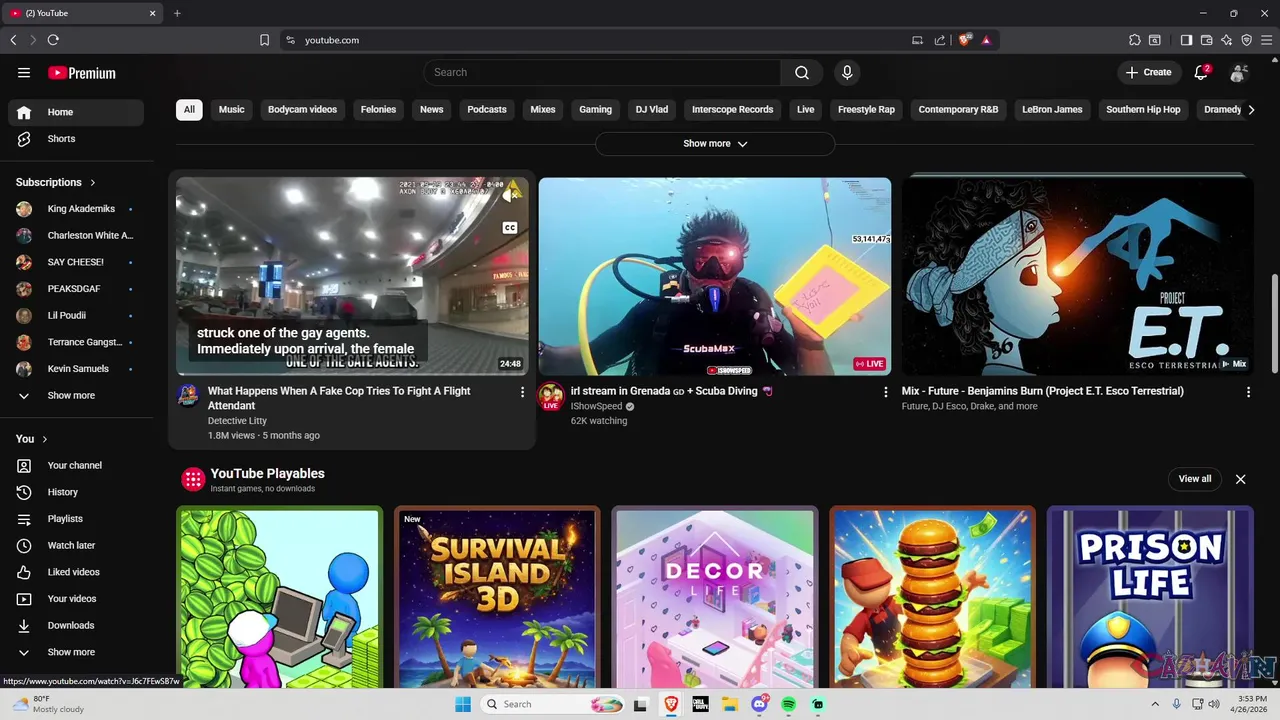Open Playlists in the sidebar

click(x=76, y=519)
